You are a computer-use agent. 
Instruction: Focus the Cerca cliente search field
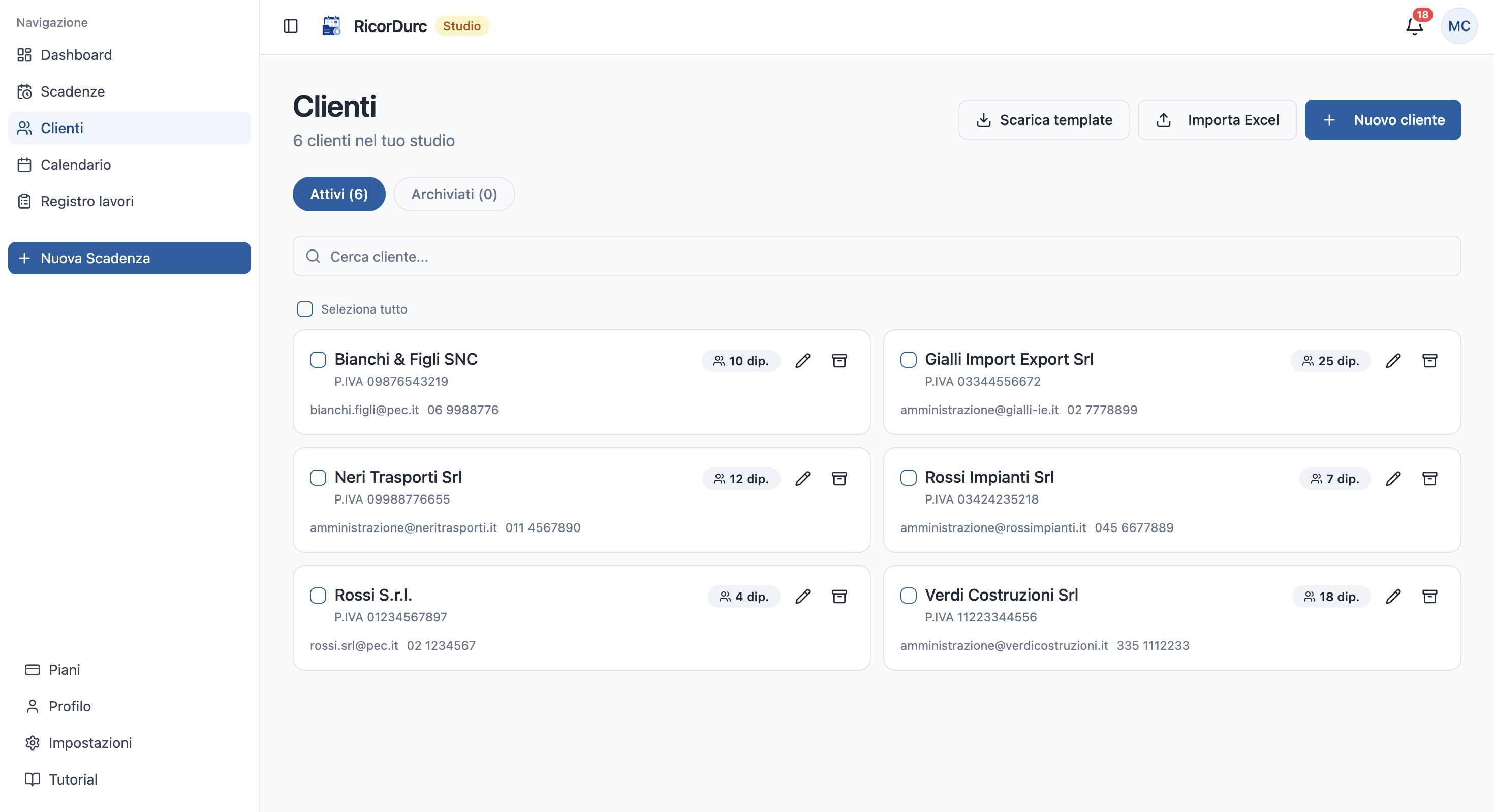[x=877, y=257]
